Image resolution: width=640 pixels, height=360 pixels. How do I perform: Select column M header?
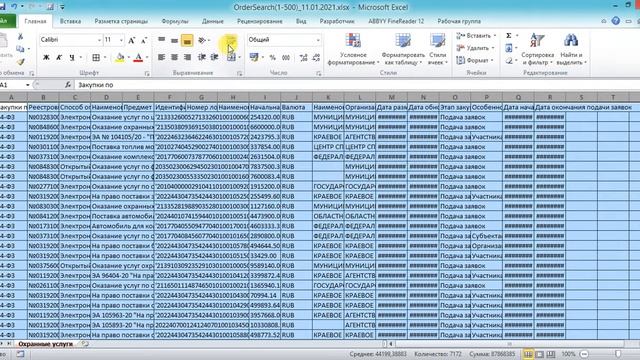(391, 97)
